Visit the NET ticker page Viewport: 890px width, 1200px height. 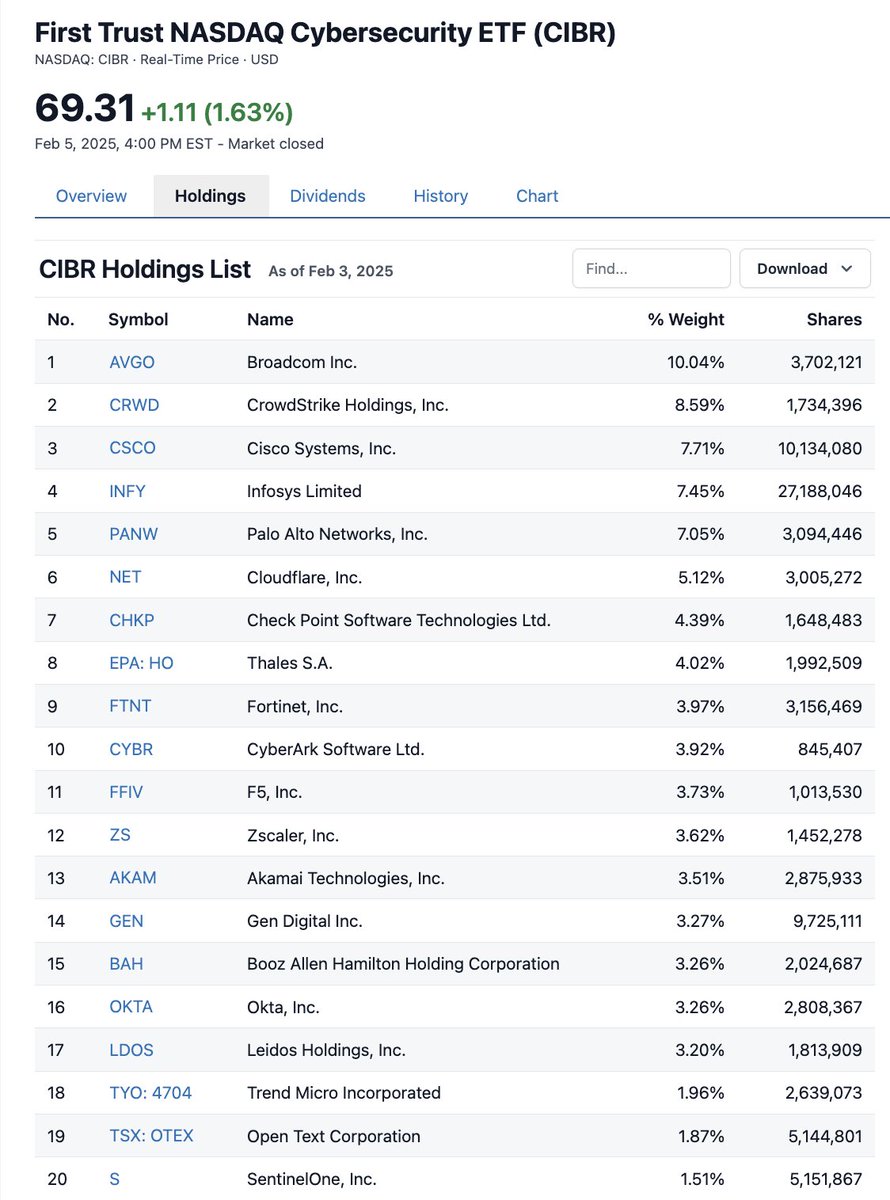[x=125, y=577]
